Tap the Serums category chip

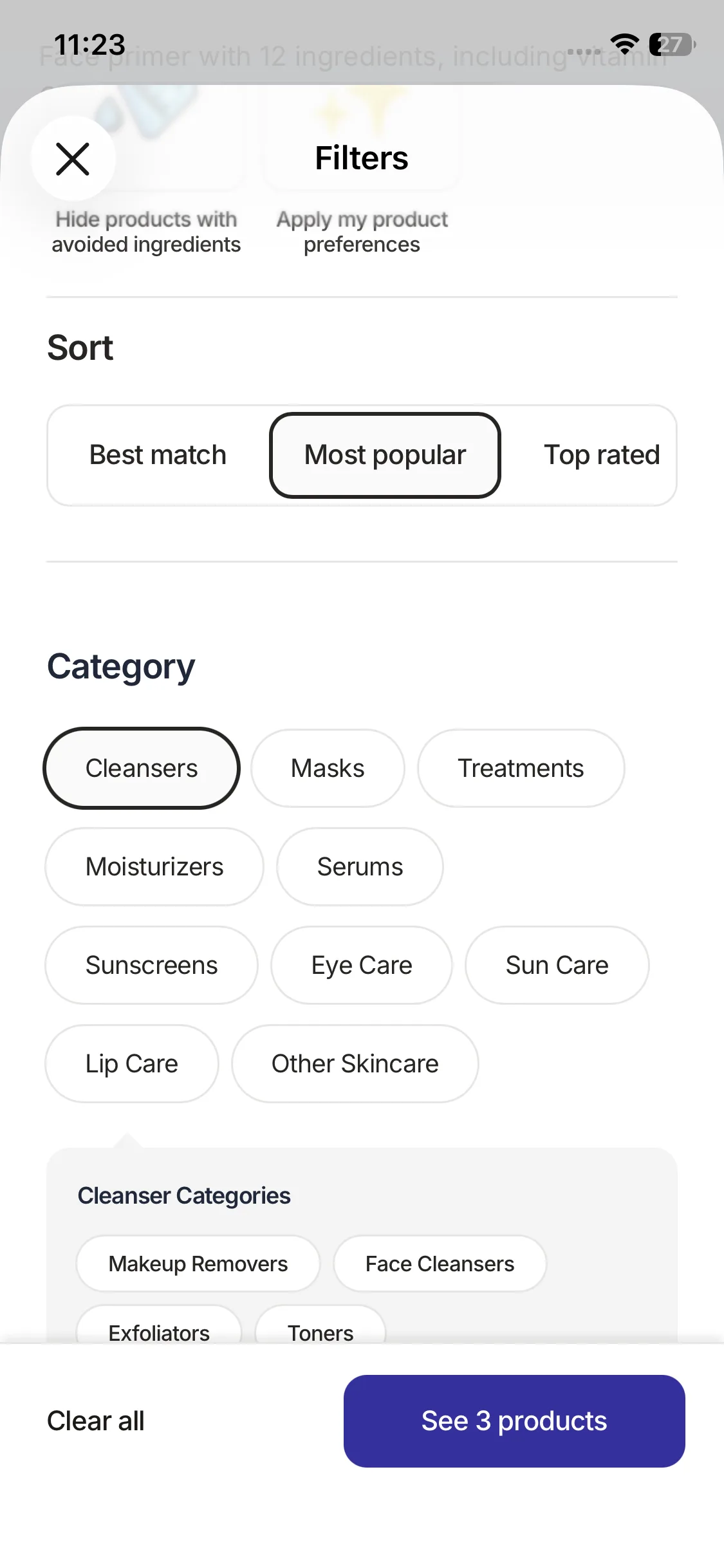click(x=360, y=867)
